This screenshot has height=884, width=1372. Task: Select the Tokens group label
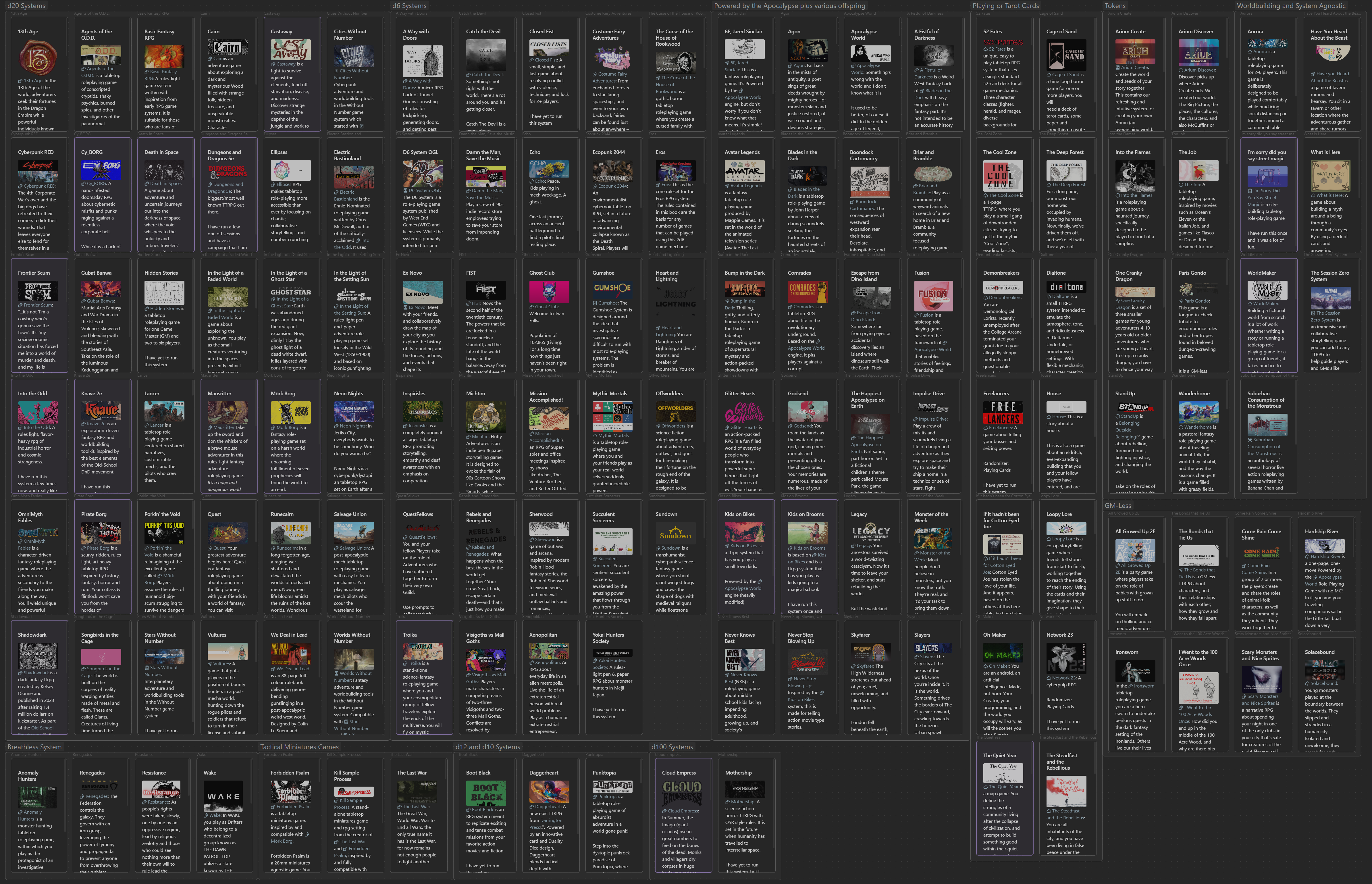[x=1115, y=6]
